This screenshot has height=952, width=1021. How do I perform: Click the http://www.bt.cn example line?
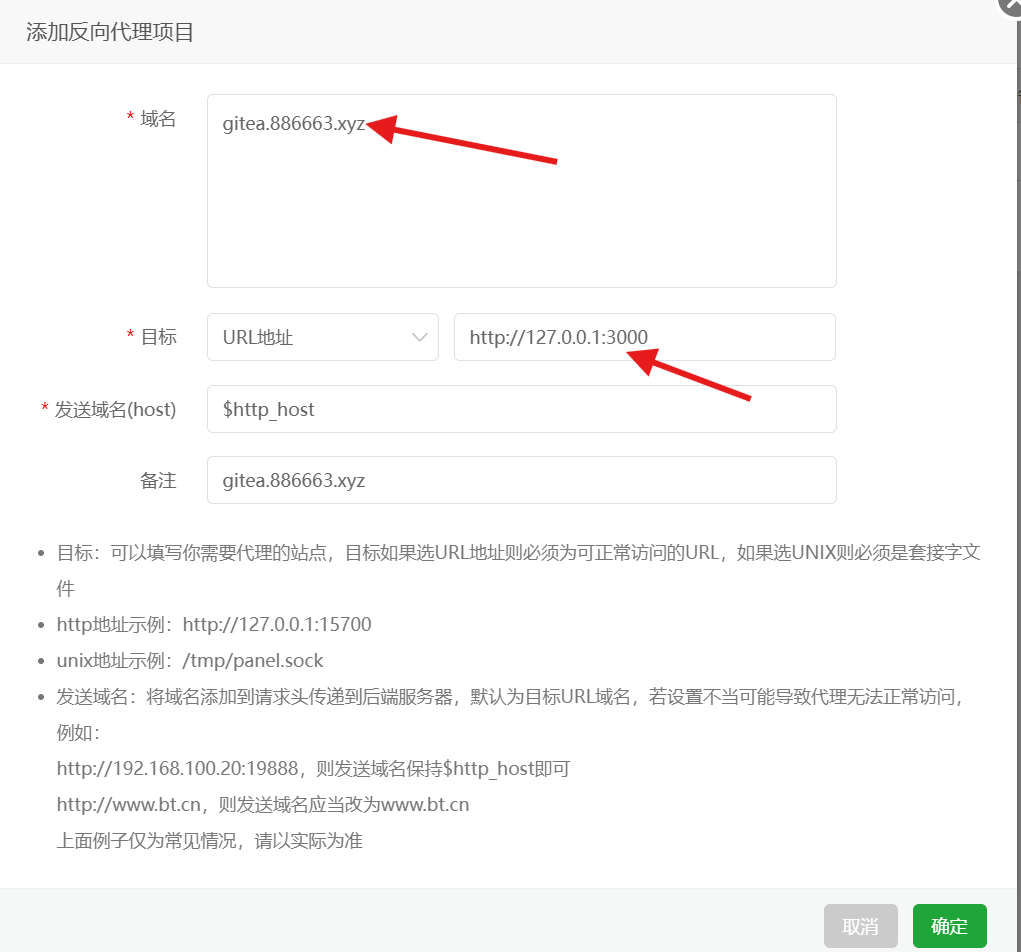point(263,805)
